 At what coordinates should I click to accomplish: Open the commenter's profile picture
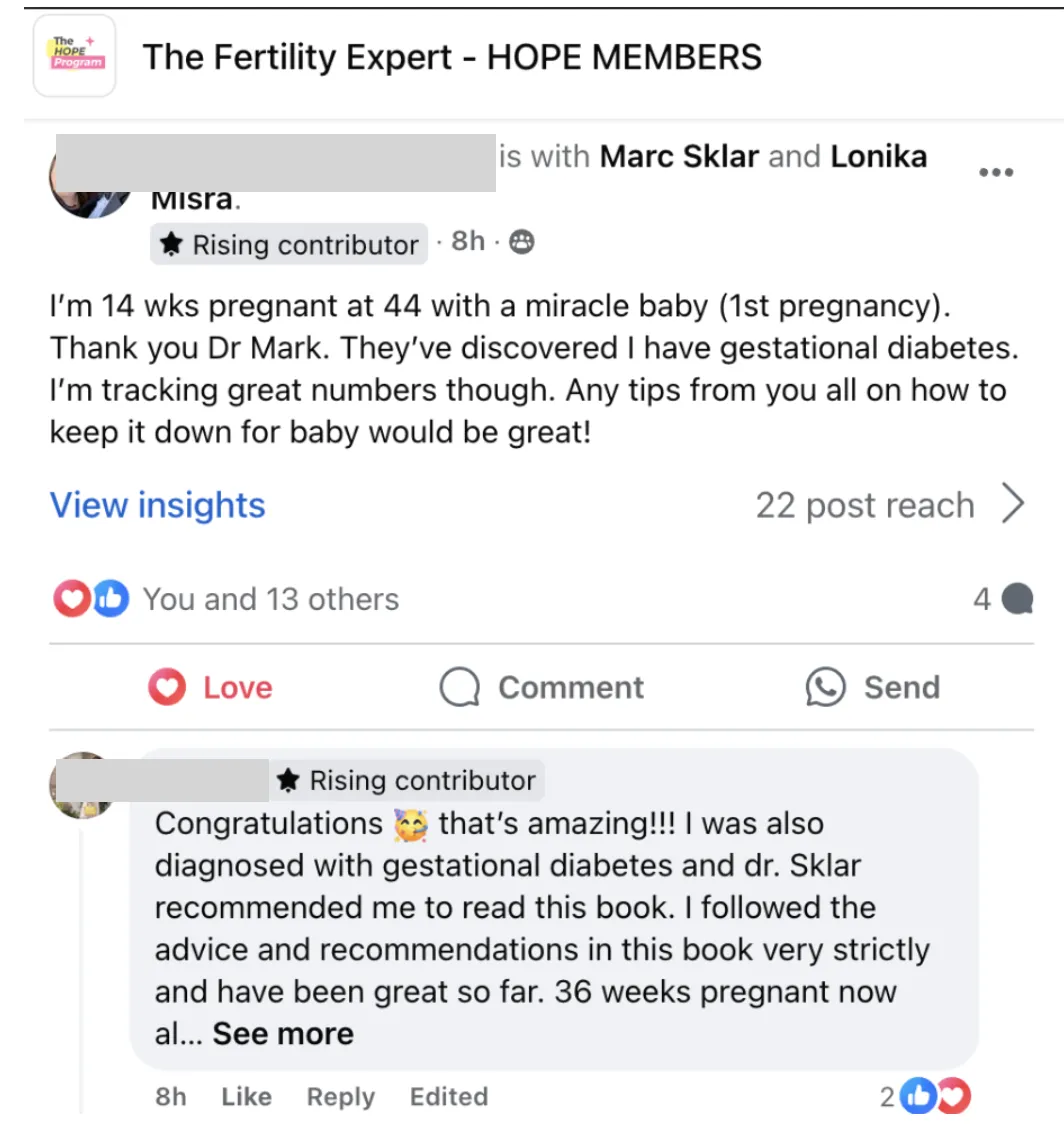tap(82, 786)
